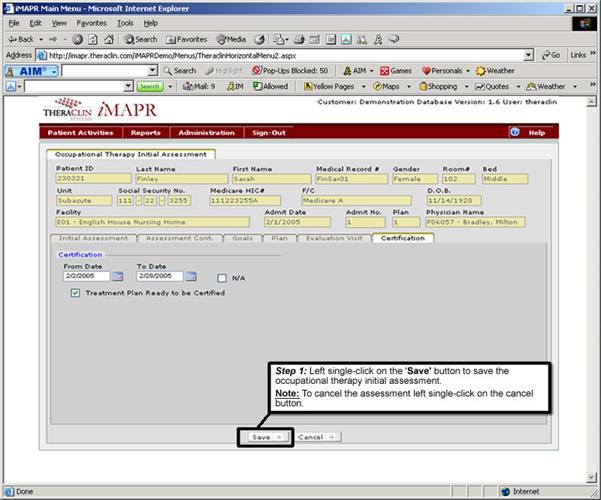Screen dimensions: 601x500
Task: Switch to the Goals tab
Action: pyautogui.click(x=243, y=238)
